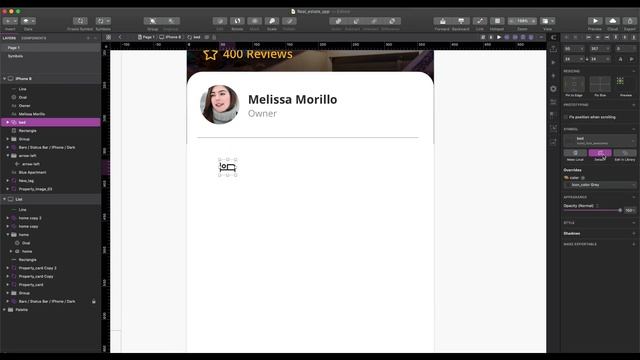640x360 pixels.
Task: Click the Link prototyping icon
Action: click(480, 21)
